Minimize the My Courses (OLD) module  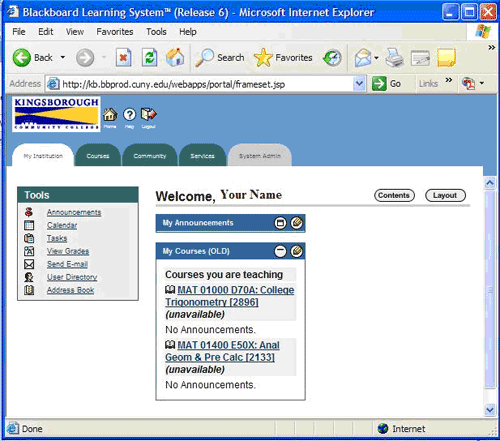(x=280, y=251)
